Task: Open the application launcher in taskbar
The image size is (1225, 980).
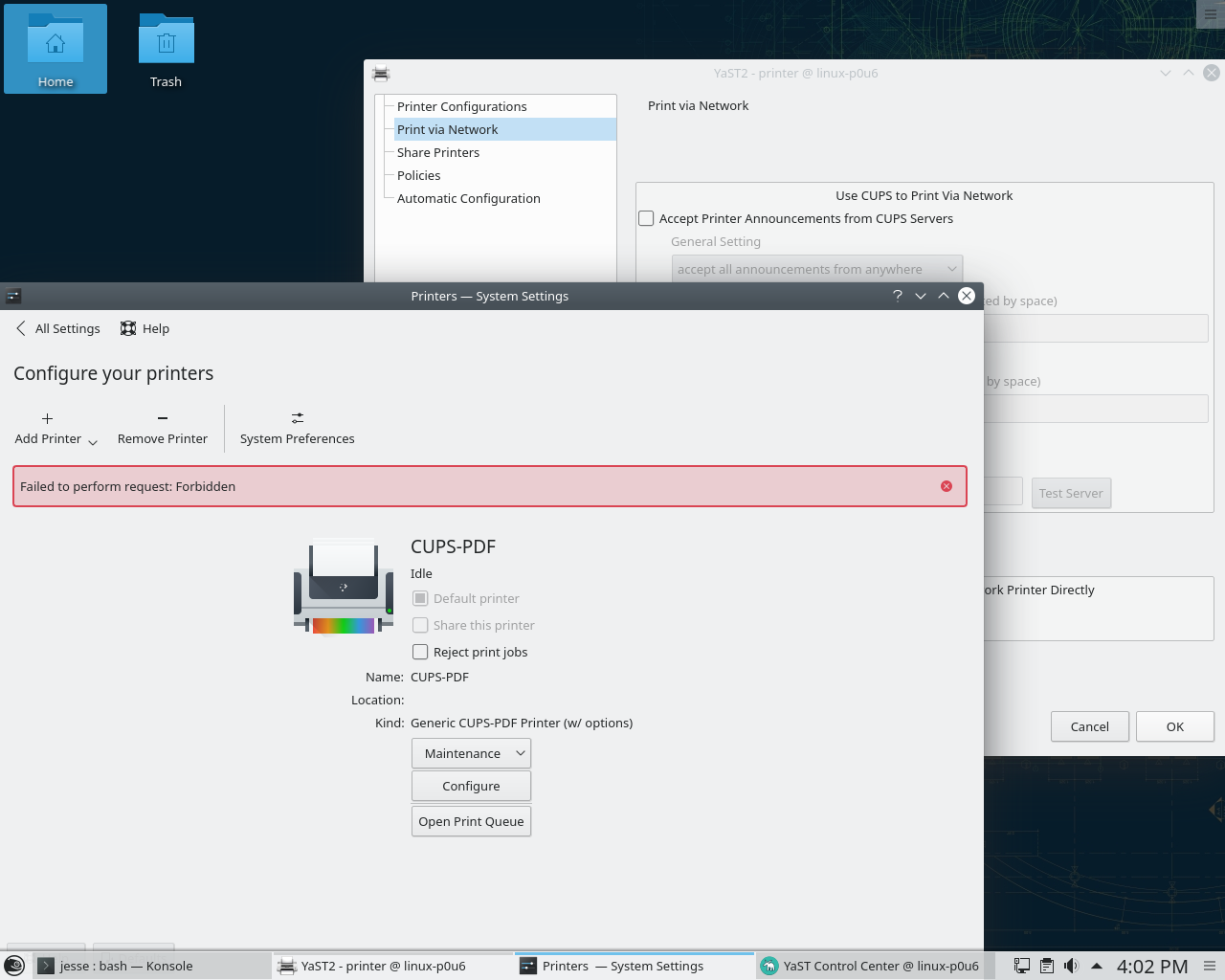Action: click(14, 967)
